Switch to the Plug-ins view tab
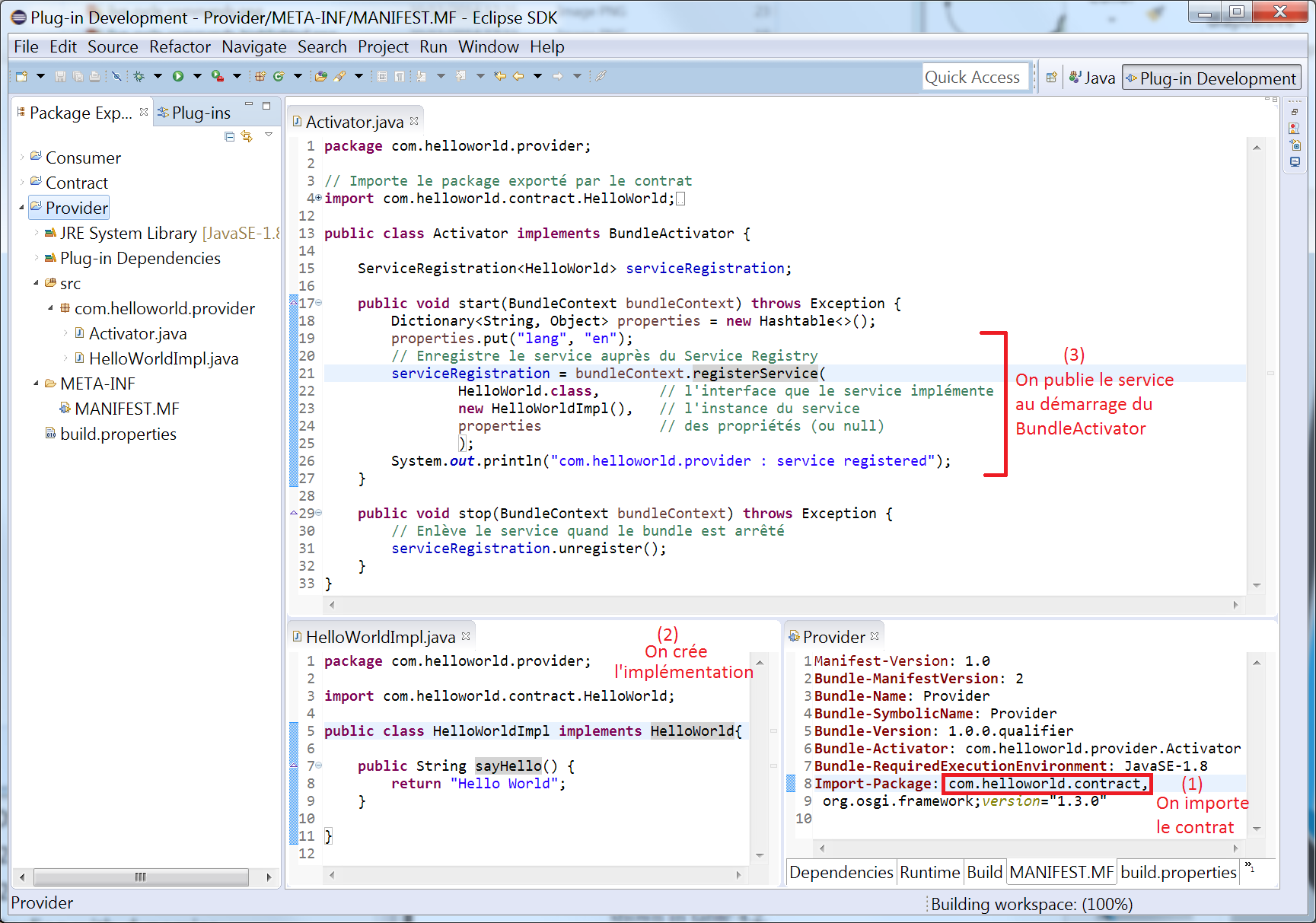 (x=194, y=113)
